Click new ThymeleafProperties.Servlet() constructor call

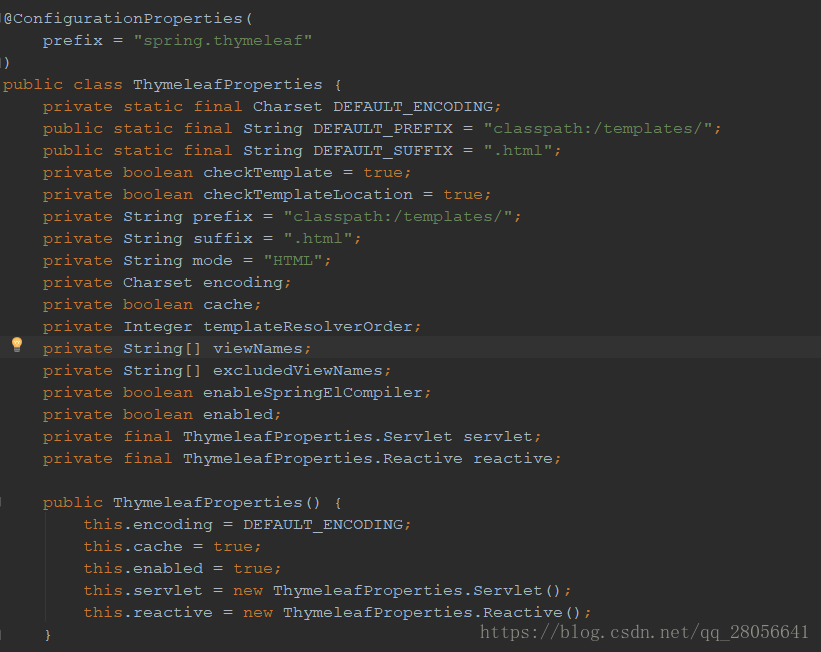tap(397, 591)
